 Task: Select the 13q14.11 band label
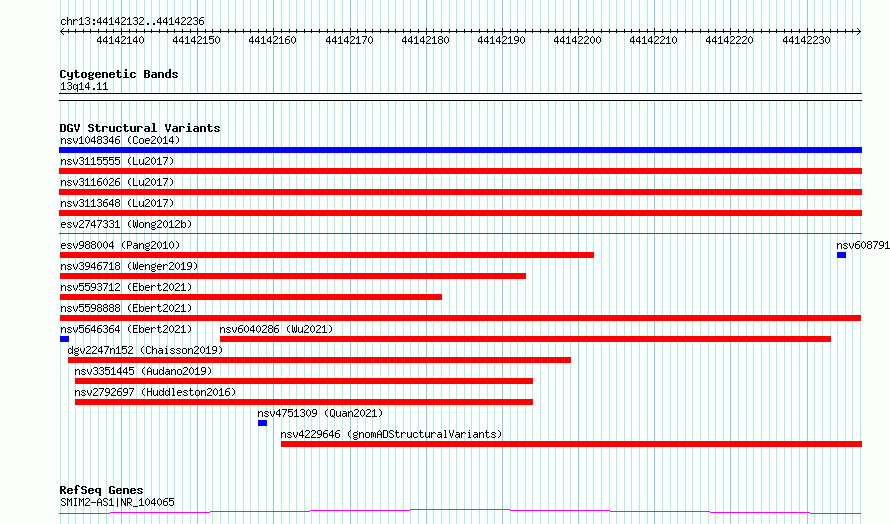pos(84,86)
